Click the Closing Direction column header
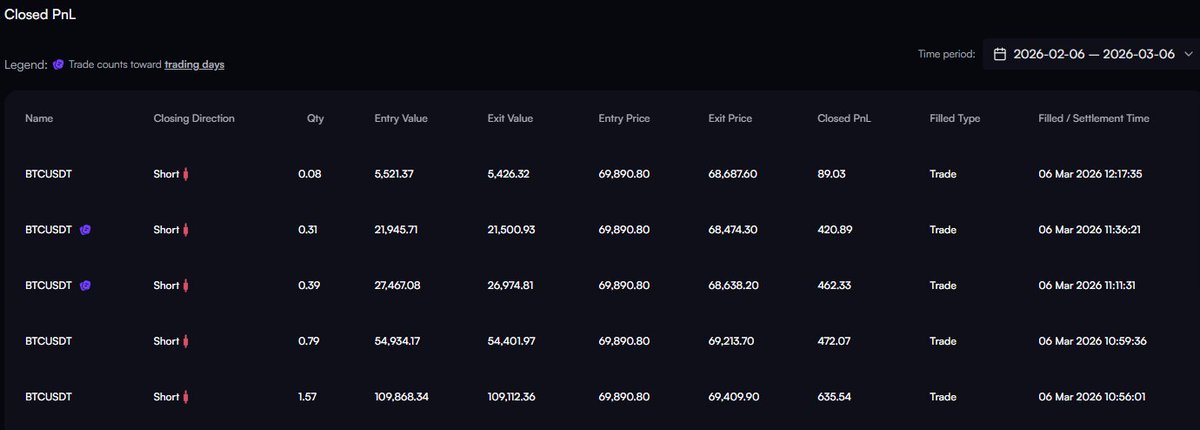The image size is (1200, 430). (x=194, y=118)
